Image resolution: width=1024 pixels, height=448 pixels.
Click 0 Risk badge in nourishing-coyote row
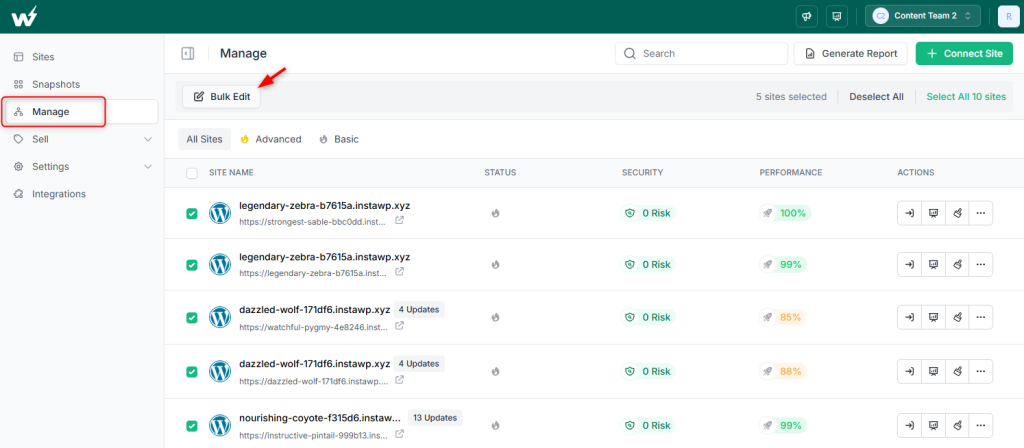tap(648, 425)
